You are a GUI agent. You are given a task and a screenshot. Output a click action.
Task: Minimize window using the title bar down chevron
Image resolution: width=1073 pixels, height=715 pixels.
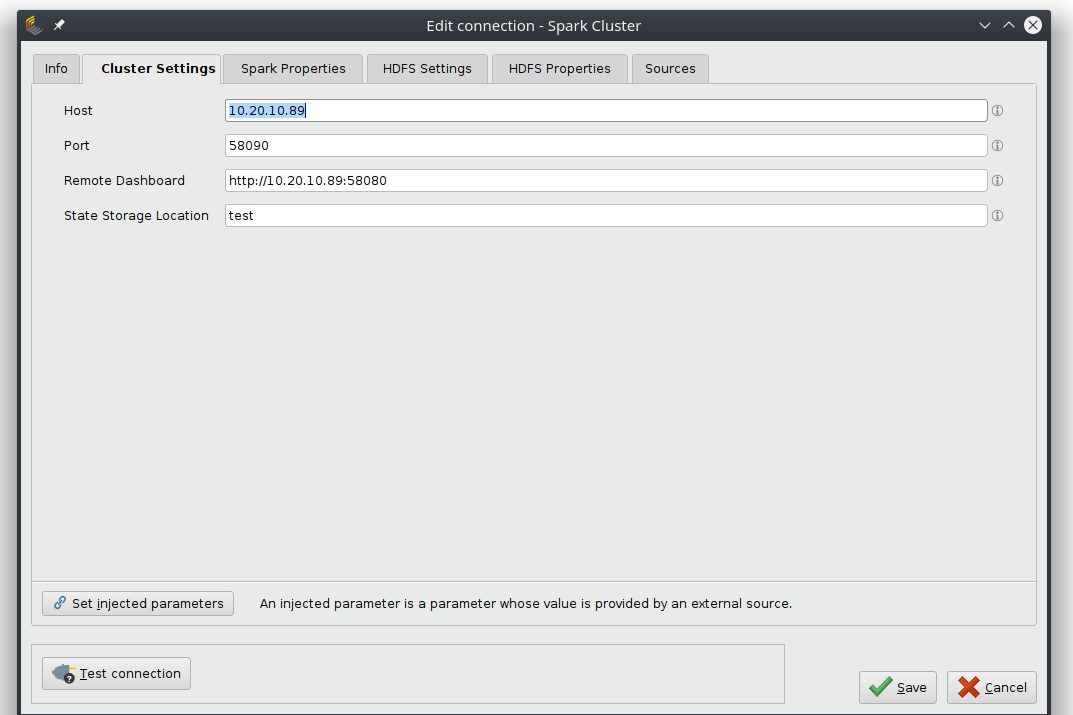985,25
